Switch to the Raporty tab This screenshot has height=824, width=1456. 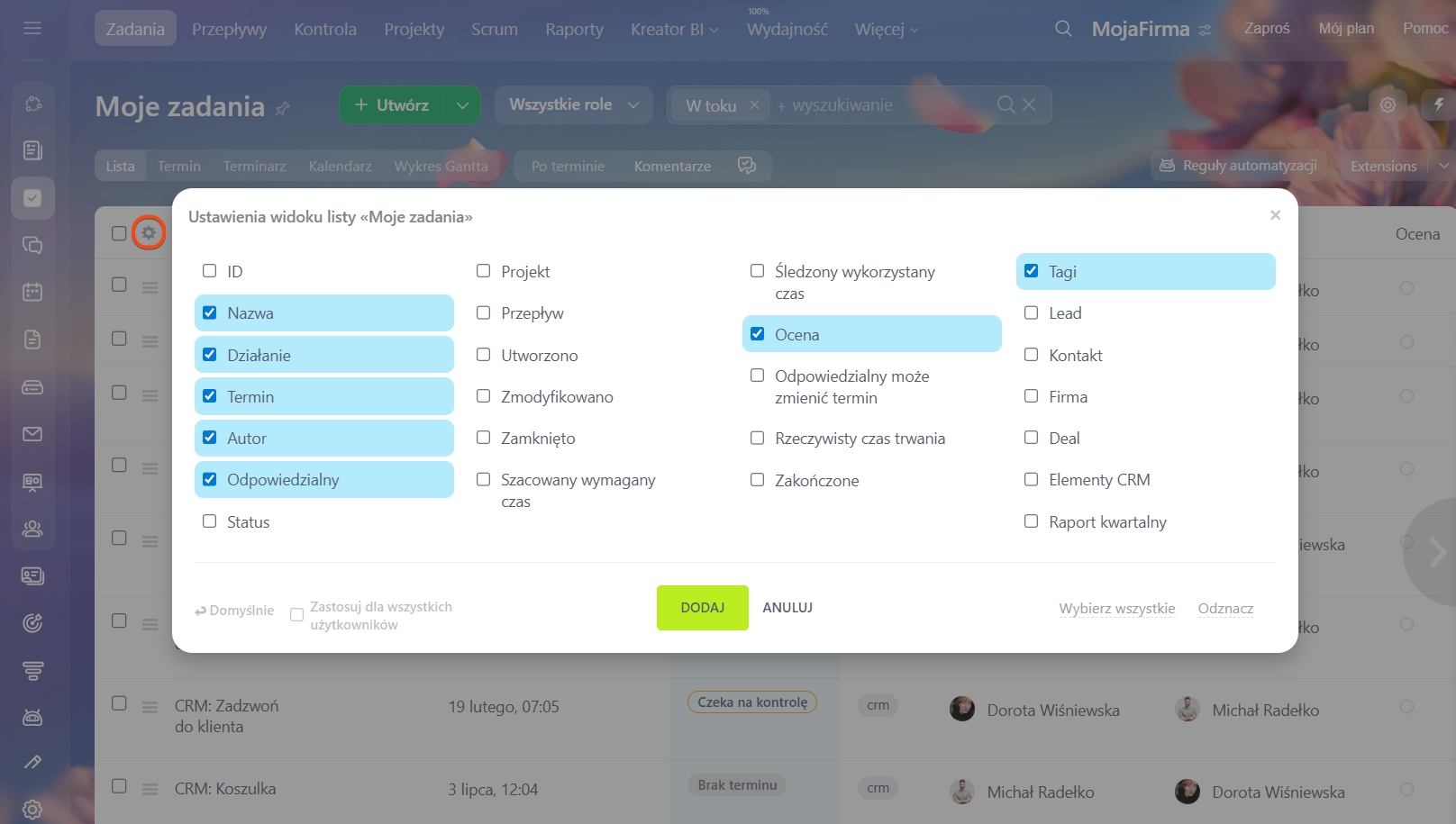click(574, 30)
